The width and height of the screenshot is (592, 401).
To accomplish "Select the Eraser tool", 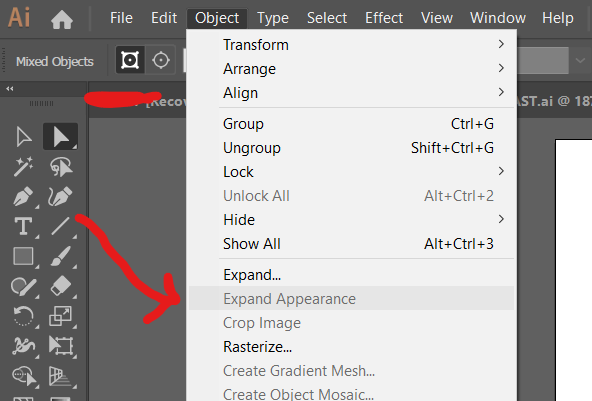I will click(60, 286).
